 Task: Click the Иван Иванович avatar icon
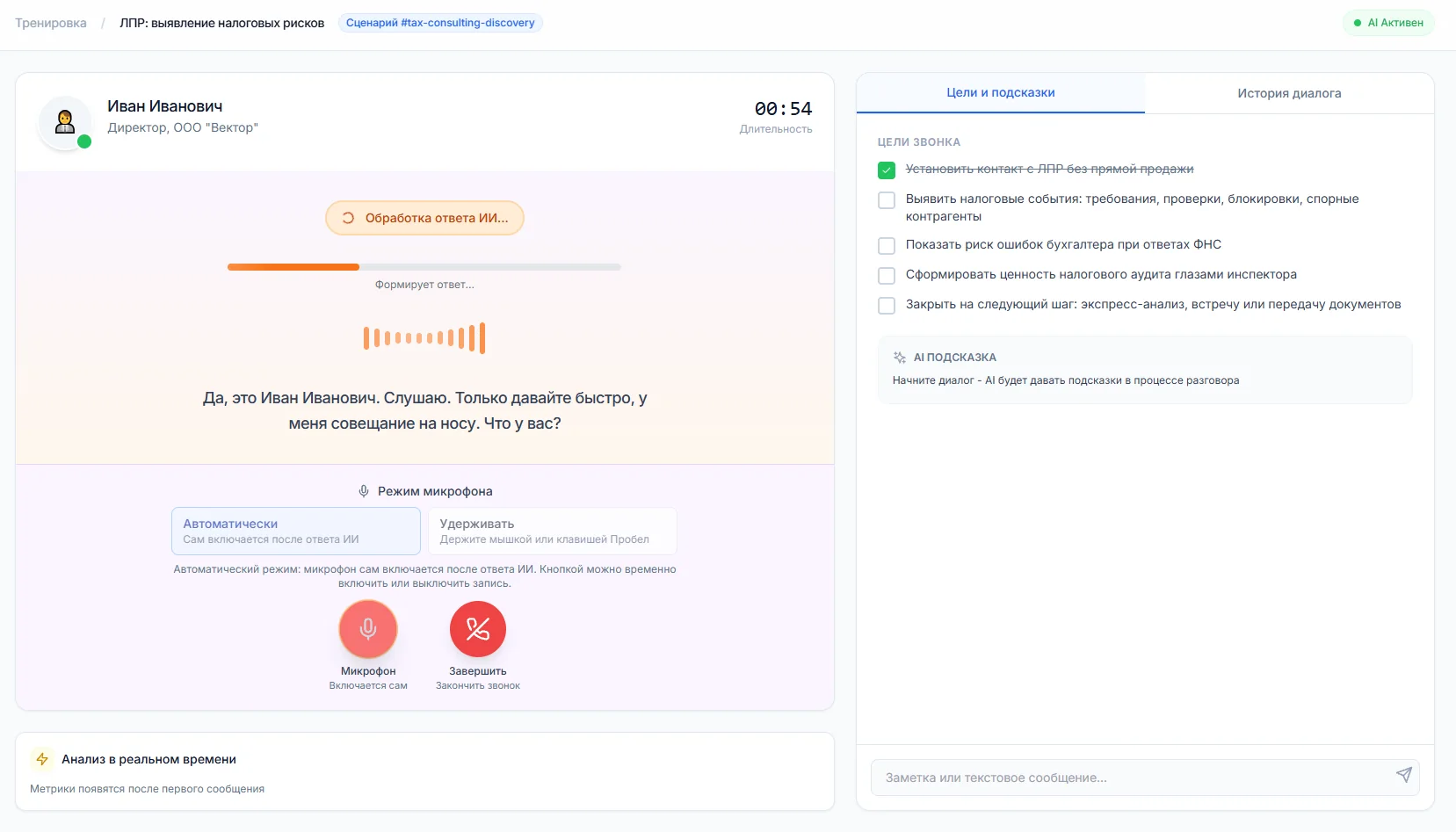[x=64, y=122]
